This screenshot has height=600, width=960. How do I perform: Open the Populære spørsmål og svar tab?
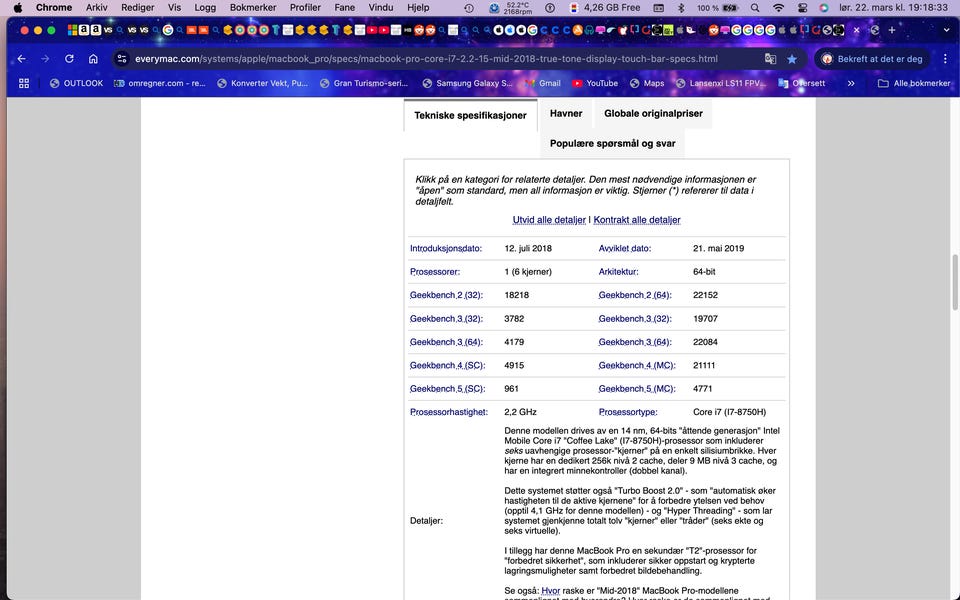612,143
